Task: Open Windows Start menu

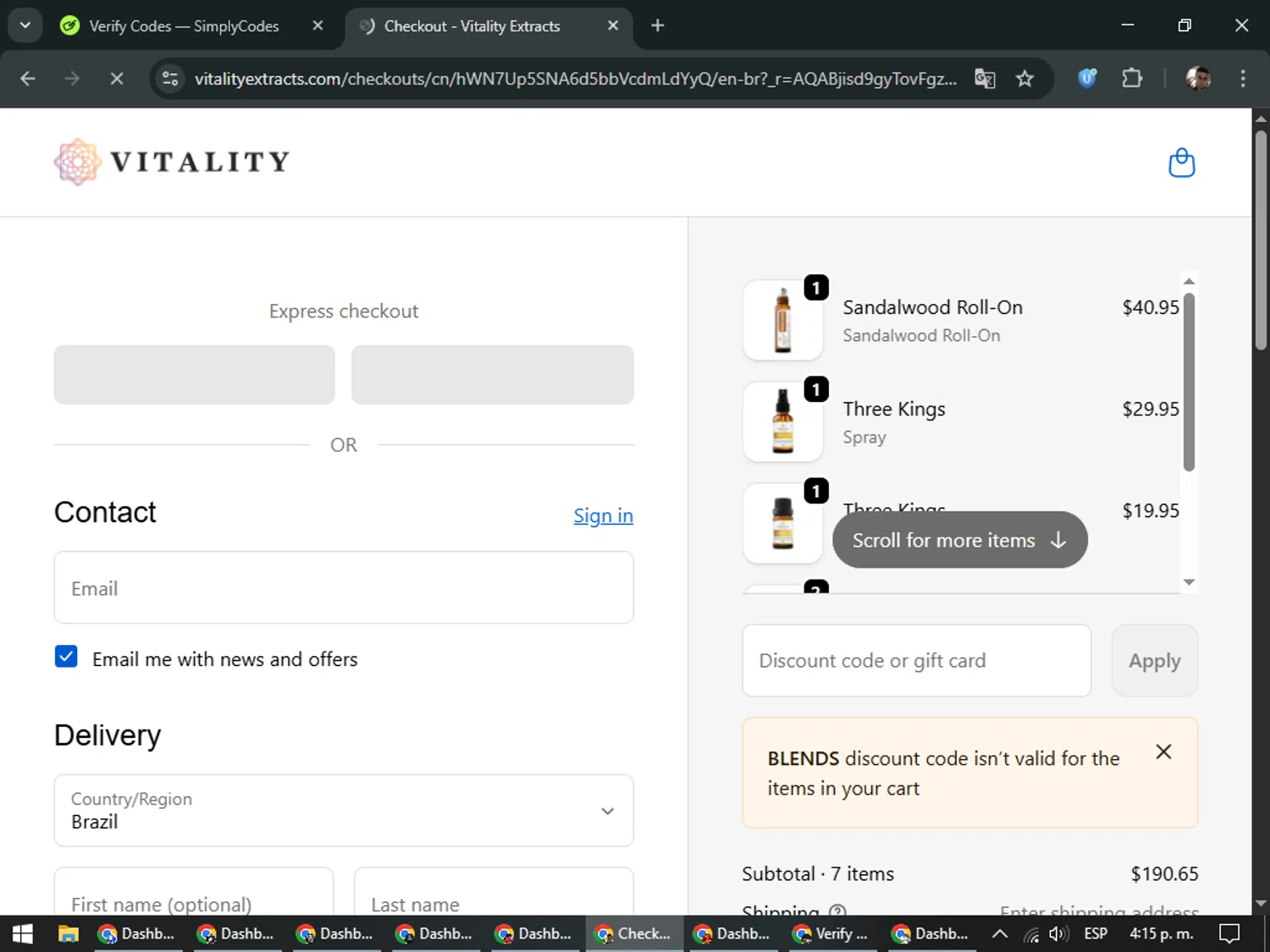Action: (23, 933)
